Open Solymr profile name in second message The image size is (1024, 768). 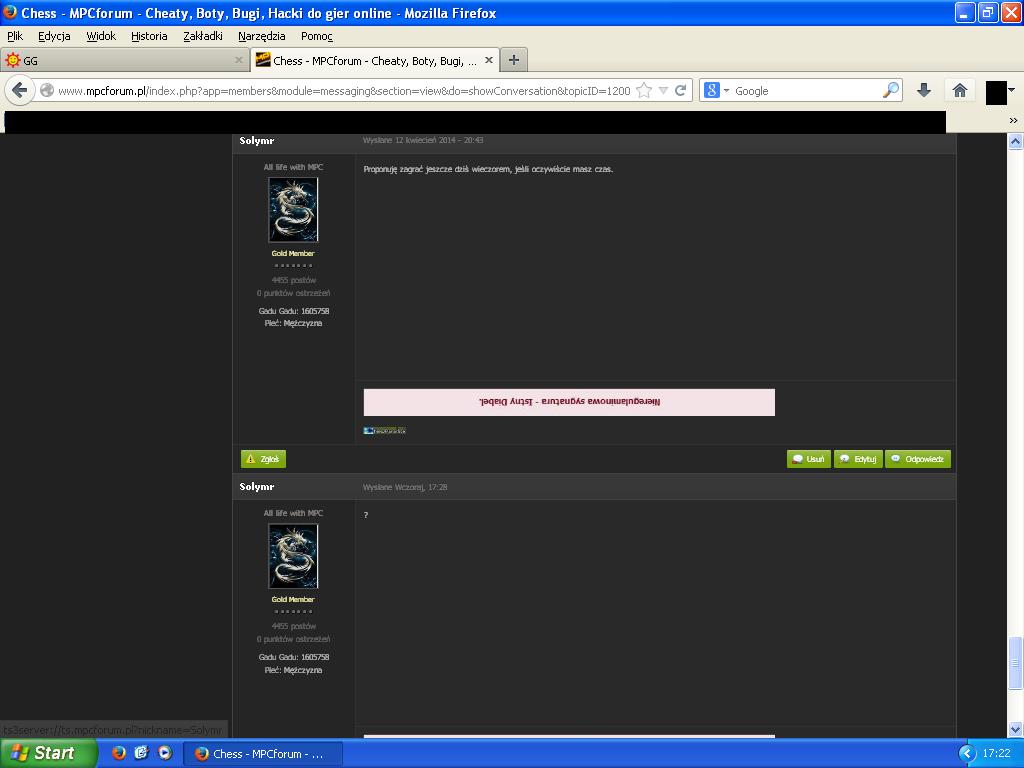pos(257,487)
